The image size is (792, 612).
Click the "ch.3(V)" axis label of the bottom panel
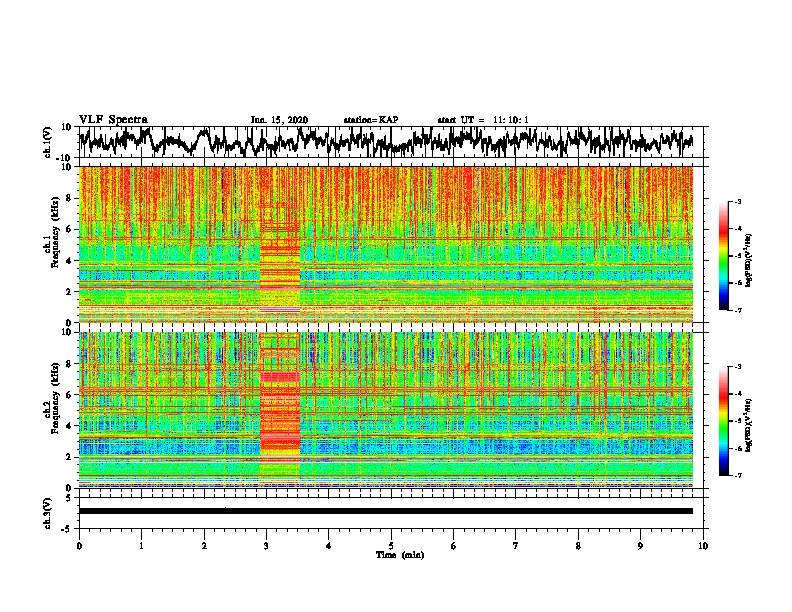tap(48, 513)
